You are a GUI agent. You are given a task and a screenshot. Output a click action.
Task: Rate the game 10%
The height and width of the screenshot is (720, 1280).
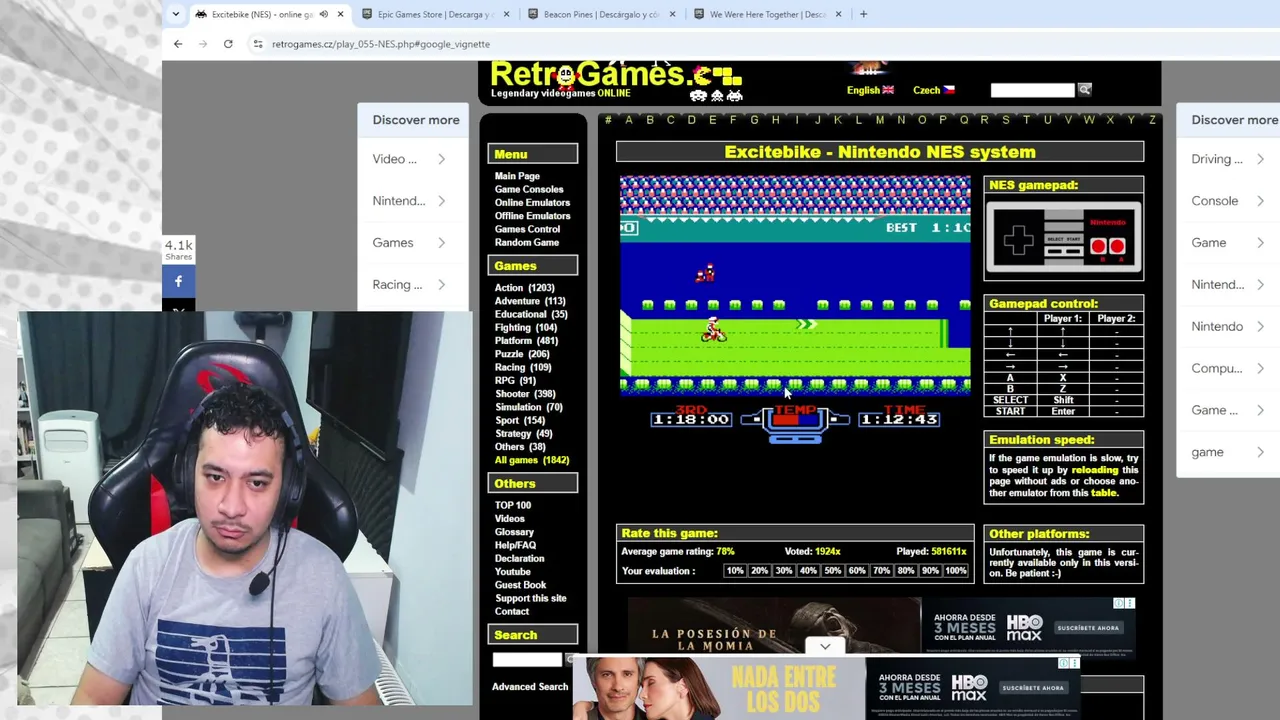point(735,571)
